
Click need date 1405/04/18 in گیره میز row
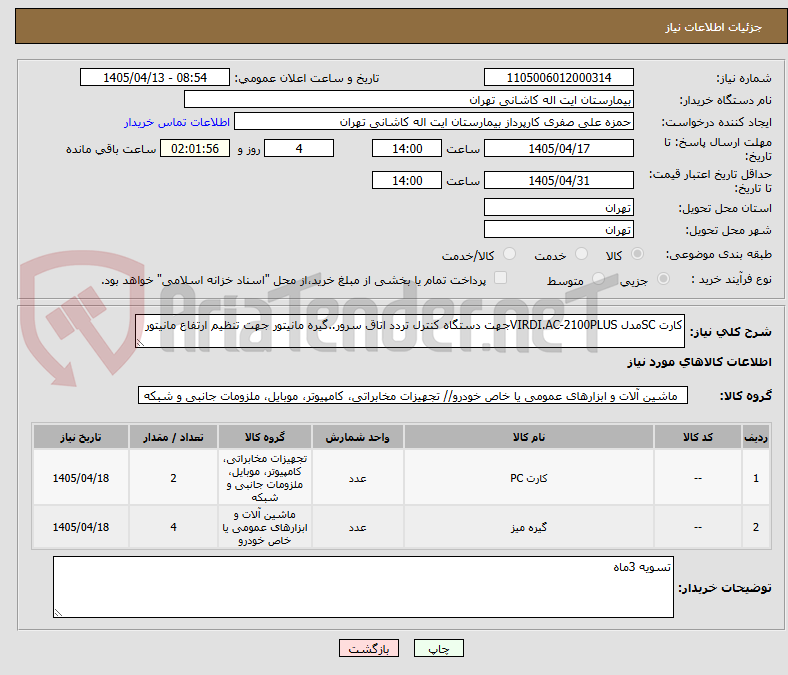(x=81, y=527)
